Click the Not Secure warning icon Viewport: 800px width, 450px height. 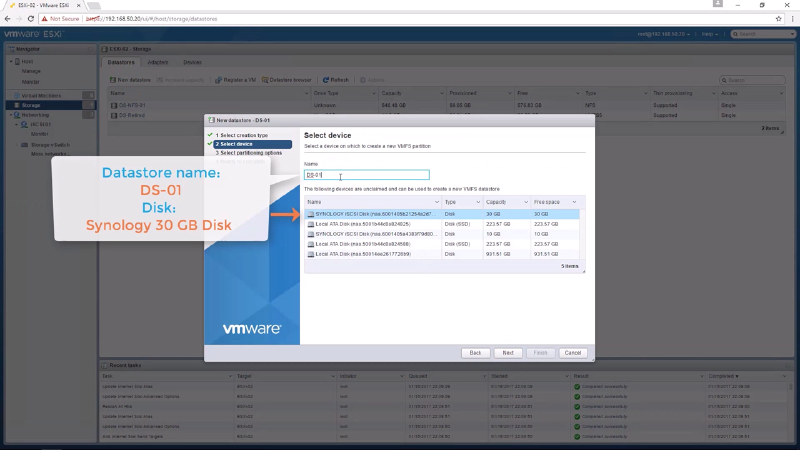tap(44, 19)
